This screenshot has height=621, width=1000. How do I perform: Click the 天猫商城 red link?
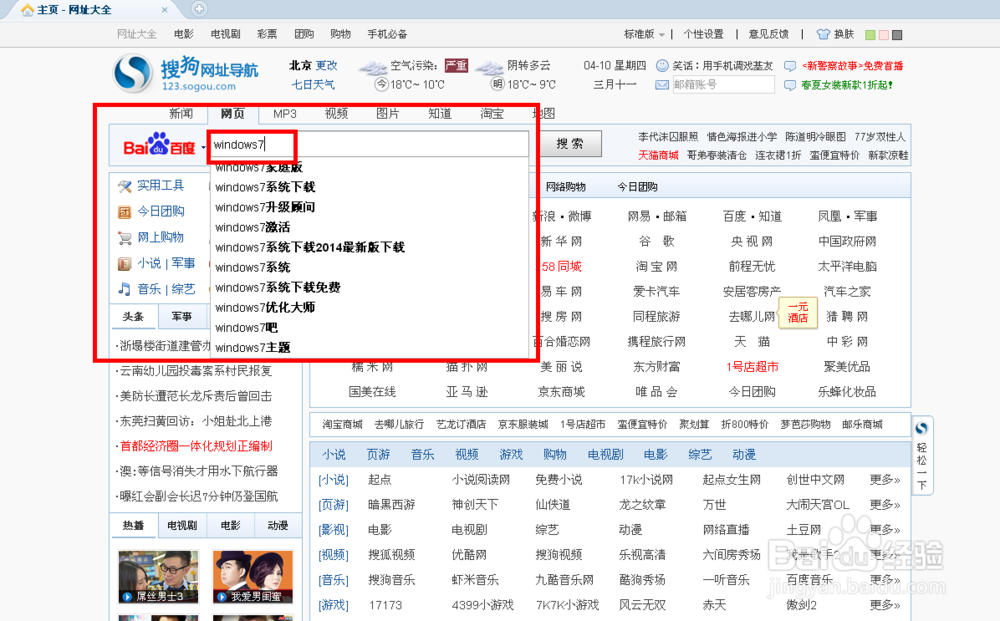coord(658,155)
